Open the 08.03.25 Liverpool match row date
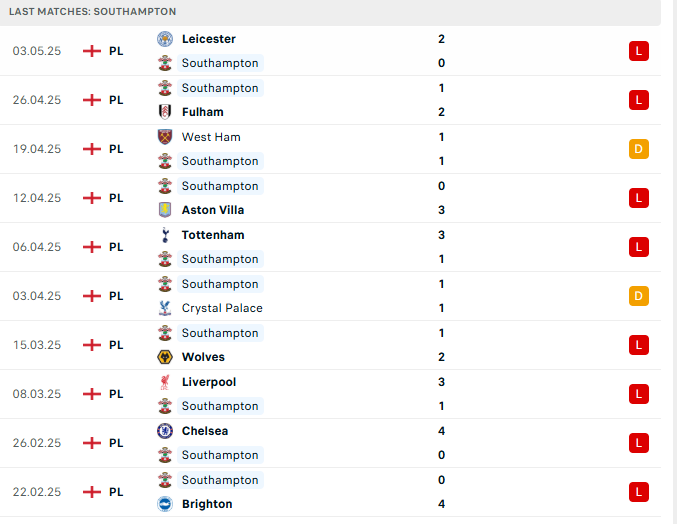The height and width of the screenshot is (524, 677). pos(37,394)
